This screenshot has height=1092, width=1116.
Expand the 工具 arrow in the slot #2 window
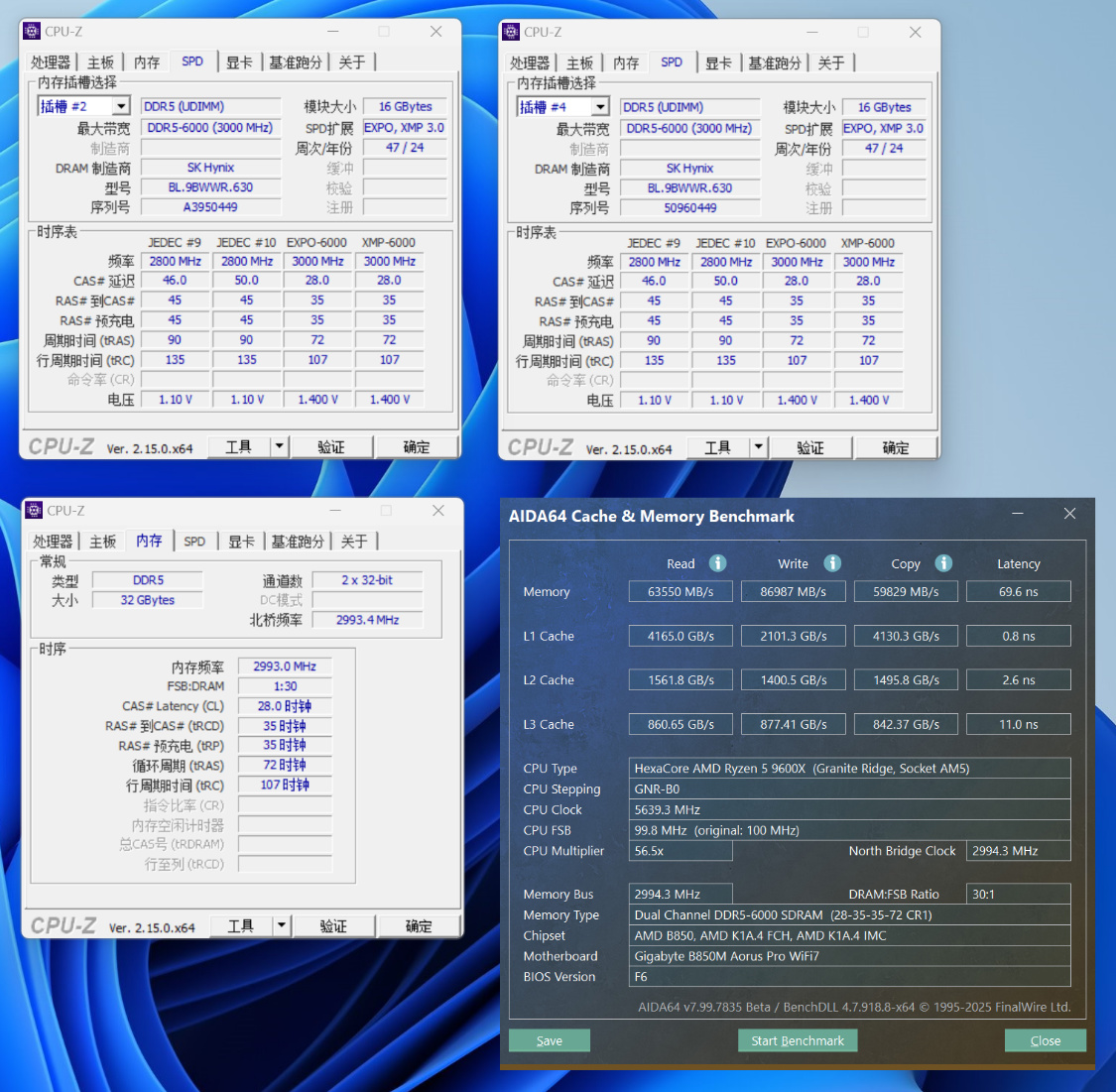[x=279, y=446]
